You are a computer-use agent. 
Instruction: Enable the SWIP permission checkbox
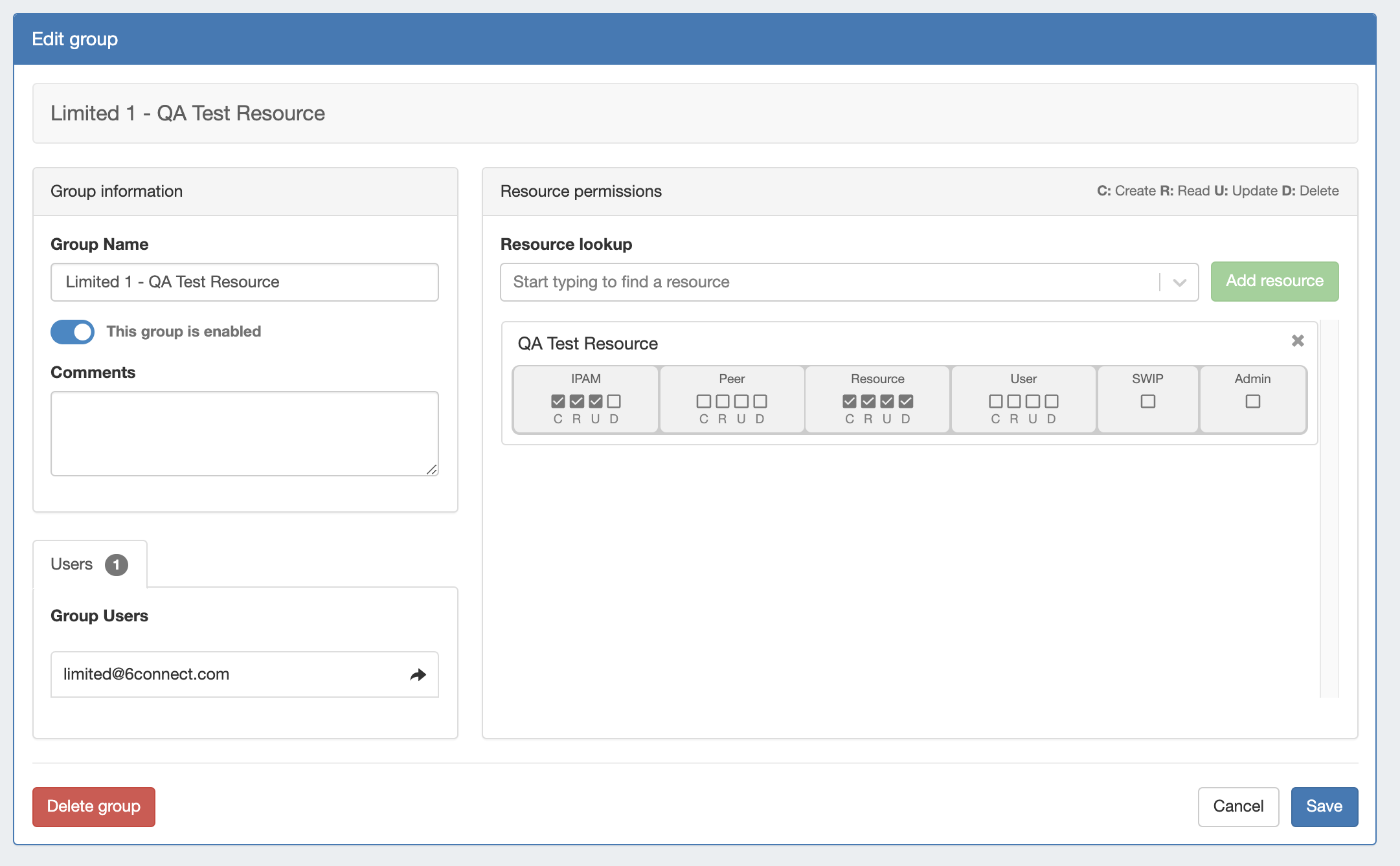click(1147, 401)
